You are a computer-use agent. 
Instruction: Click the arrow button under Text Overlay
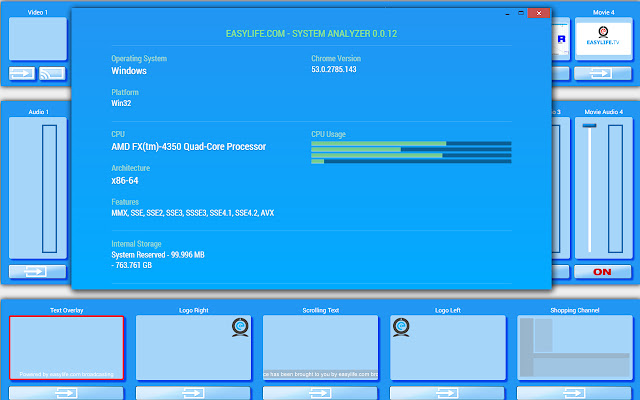pyautogui.click(x=66, y=393)
